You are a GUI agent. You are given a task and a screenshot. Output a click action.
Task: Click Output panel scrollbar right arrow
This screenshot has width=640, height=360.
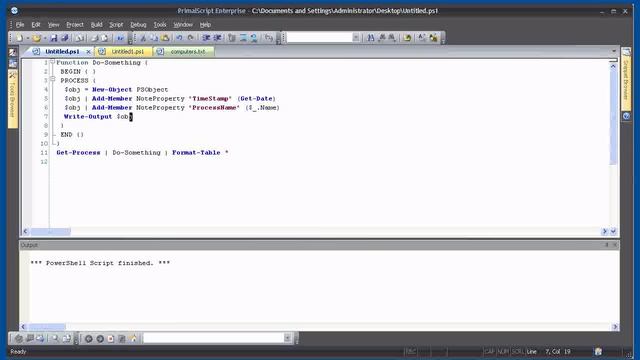tap(615, 327)
